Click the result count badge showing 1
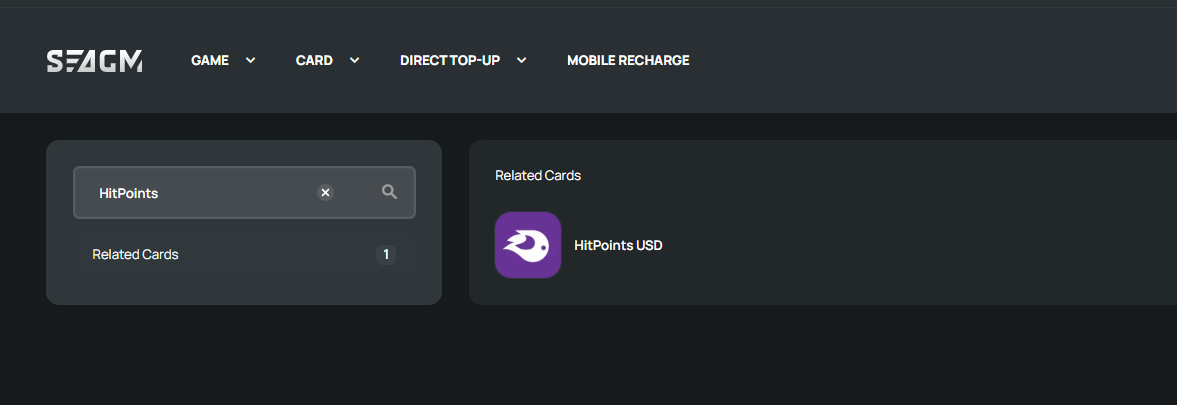Screen dimensions: 1177x405 386,255
